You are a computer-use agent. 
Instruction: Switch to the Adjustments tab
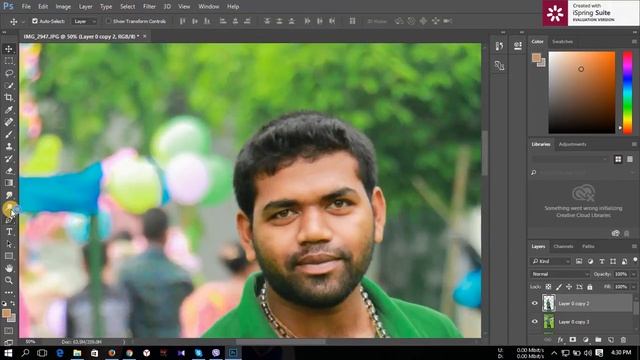pos(572,144)
